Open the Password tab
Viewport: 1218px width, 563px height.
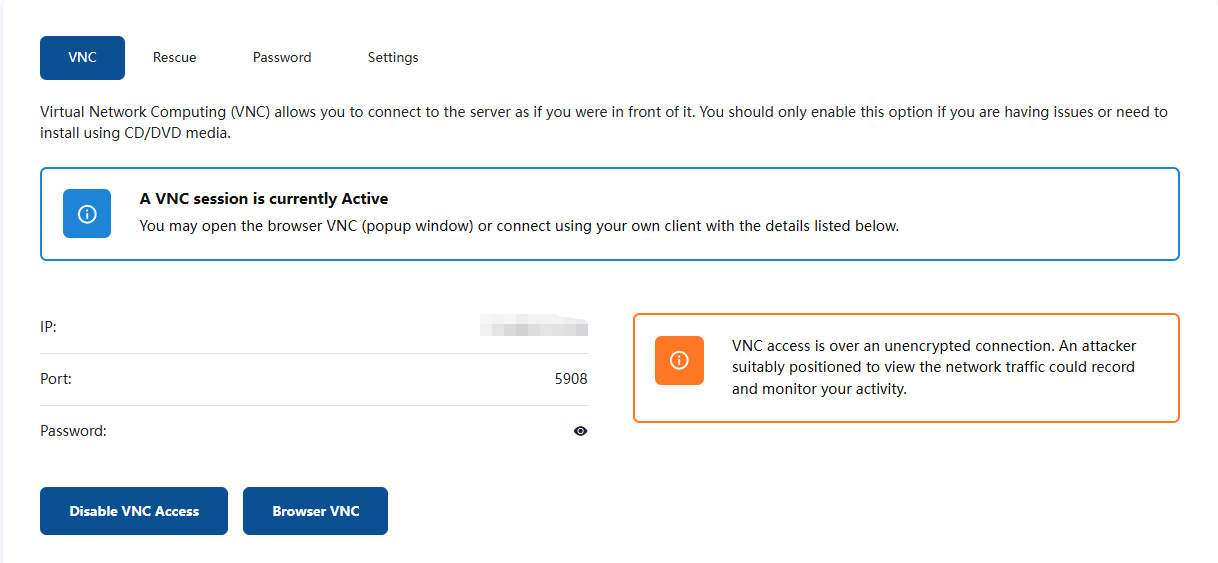tap(282, 58)
